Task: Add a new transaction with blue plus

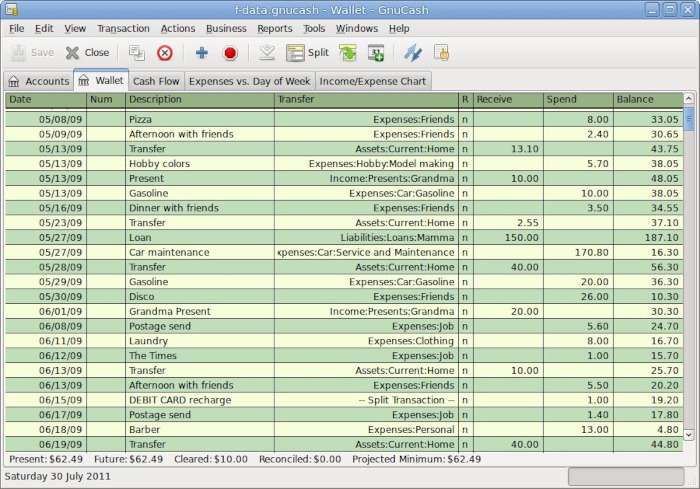Action: [202, 53]
